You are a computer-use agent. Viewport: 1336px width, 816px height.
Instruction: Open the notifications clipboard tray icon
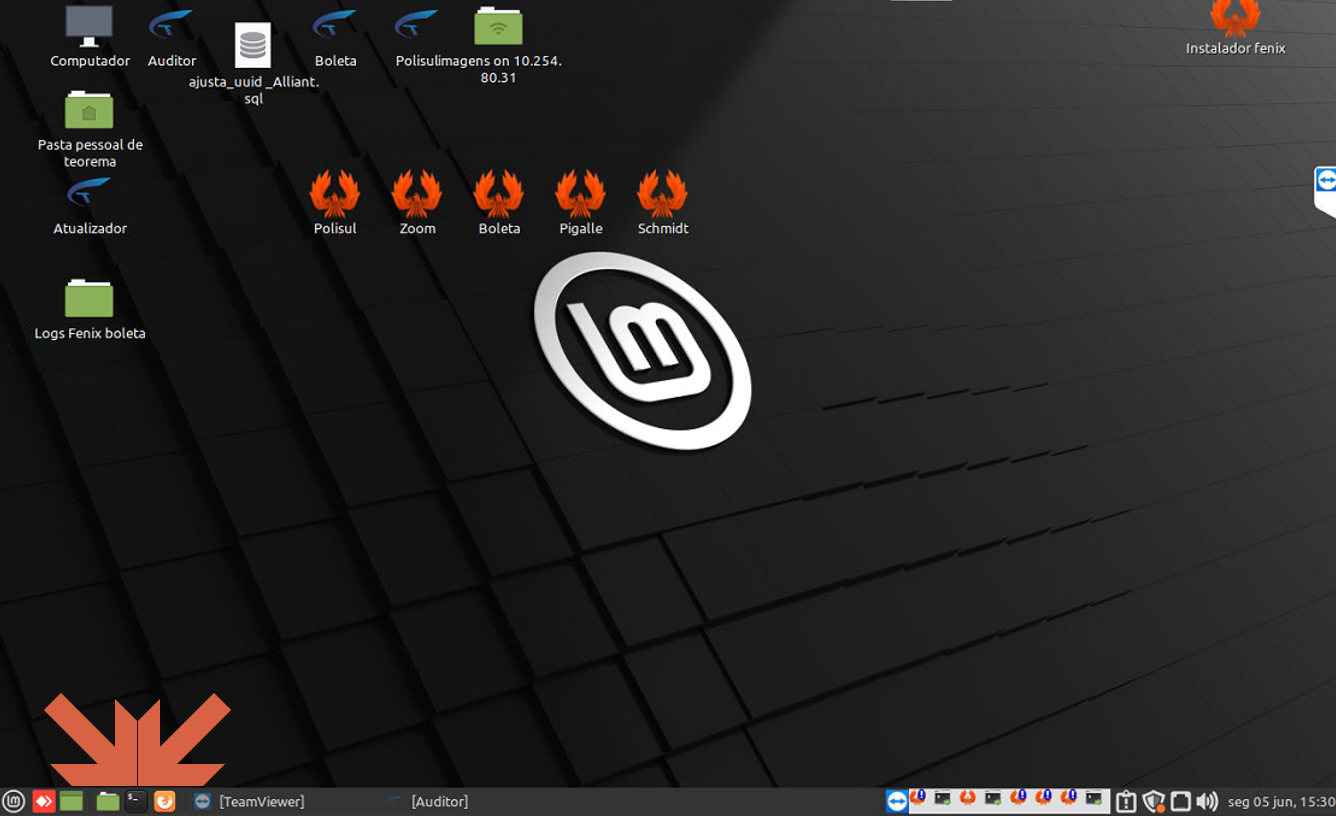[x=1126, y=801]
